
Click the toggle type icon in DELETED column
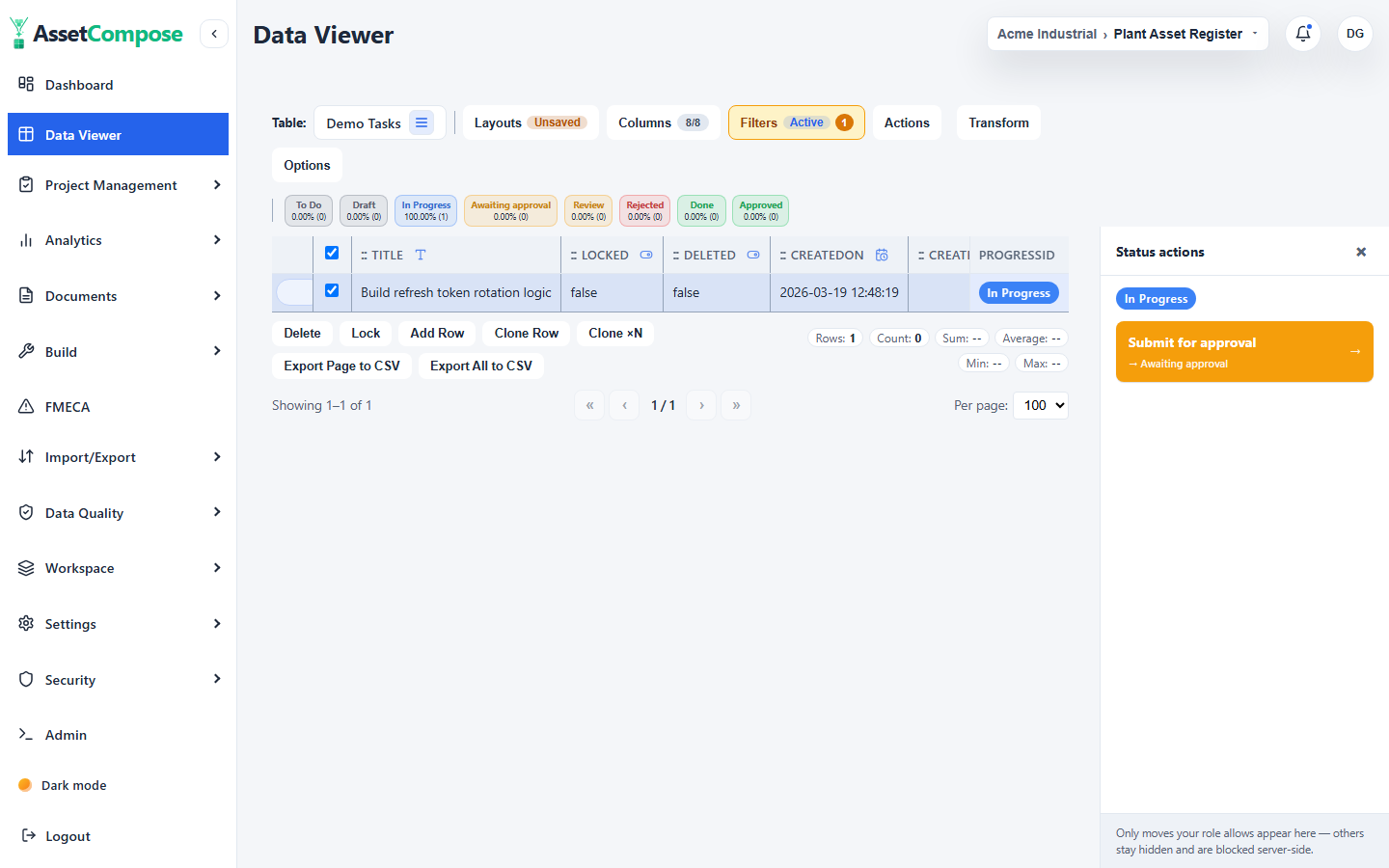(753, 255)
